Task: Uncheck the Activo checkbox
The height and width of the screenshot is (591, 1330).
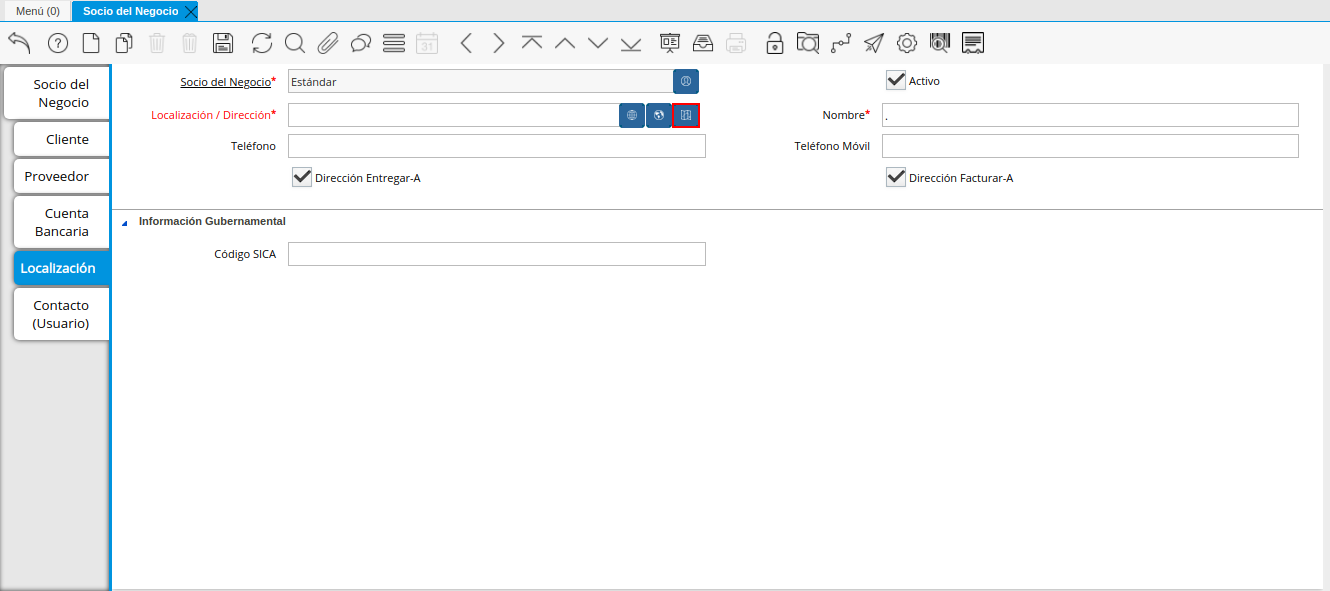Action: point(896,80)
